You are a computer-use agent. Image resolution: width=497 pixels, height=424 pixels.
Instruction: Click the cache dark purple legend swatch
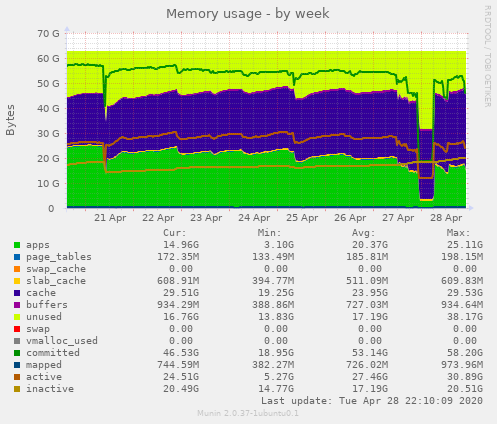[x=17, y=293]
